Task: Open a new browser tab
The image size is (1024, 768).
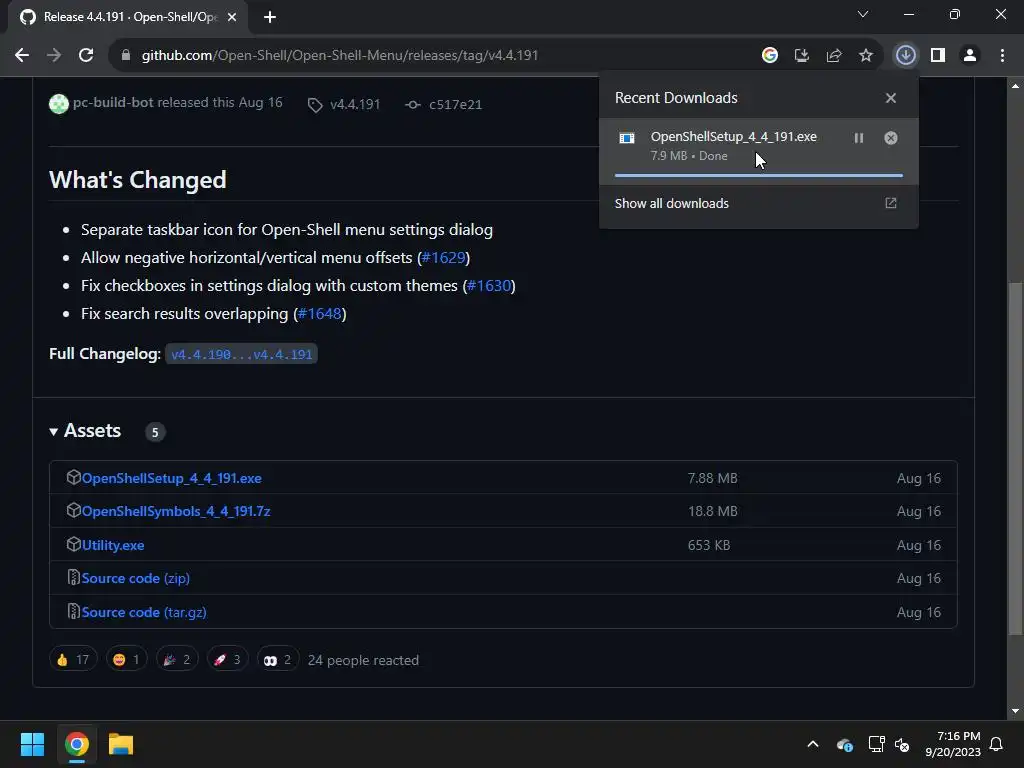Action: [x=270, y=17]
